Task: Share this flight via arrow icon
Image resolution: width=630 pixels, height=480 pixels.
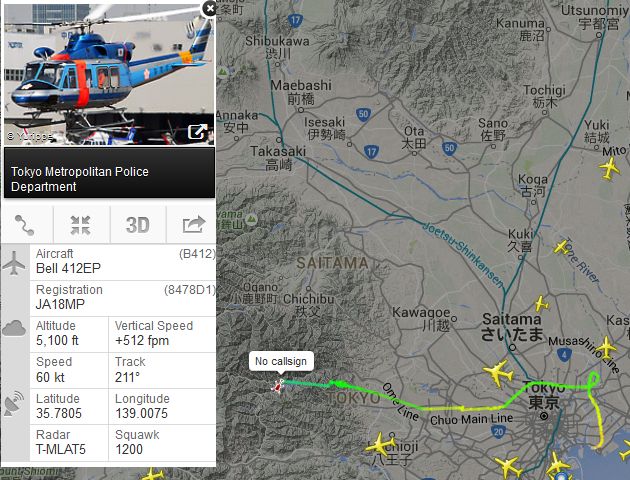Action: click(193, 225)
